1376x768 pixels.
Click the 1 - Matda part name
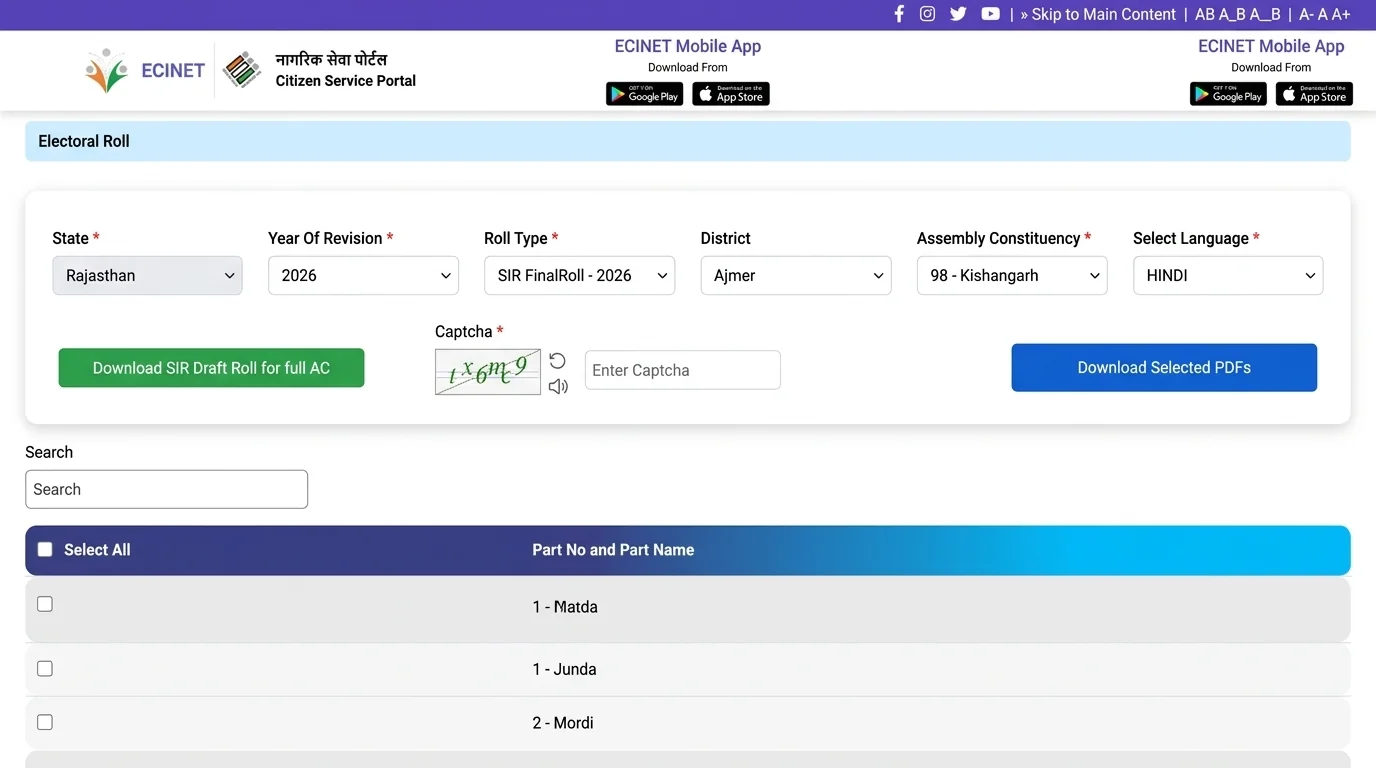[565, 607]
